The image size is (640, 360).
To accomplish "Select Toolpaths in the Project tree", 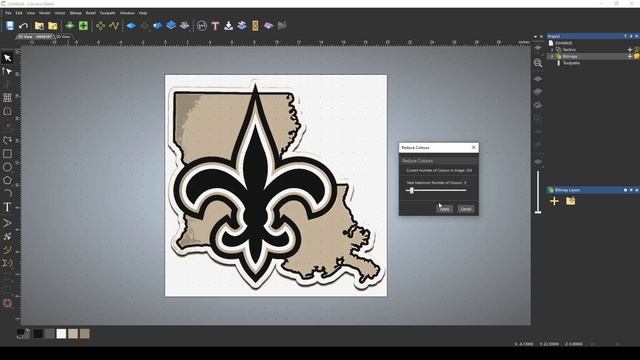I will point(571,63).
